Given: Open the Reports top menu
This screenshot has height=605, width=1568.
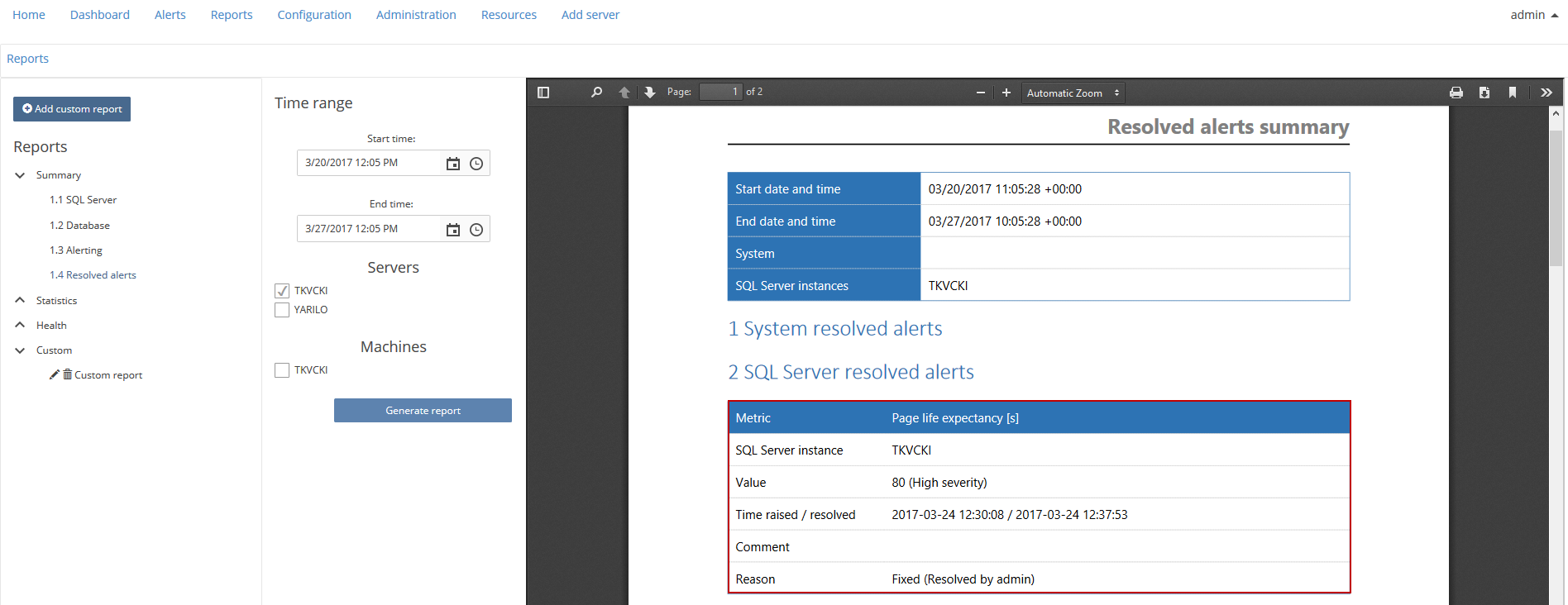Looking at the screenshot, I should pos(232,15).
